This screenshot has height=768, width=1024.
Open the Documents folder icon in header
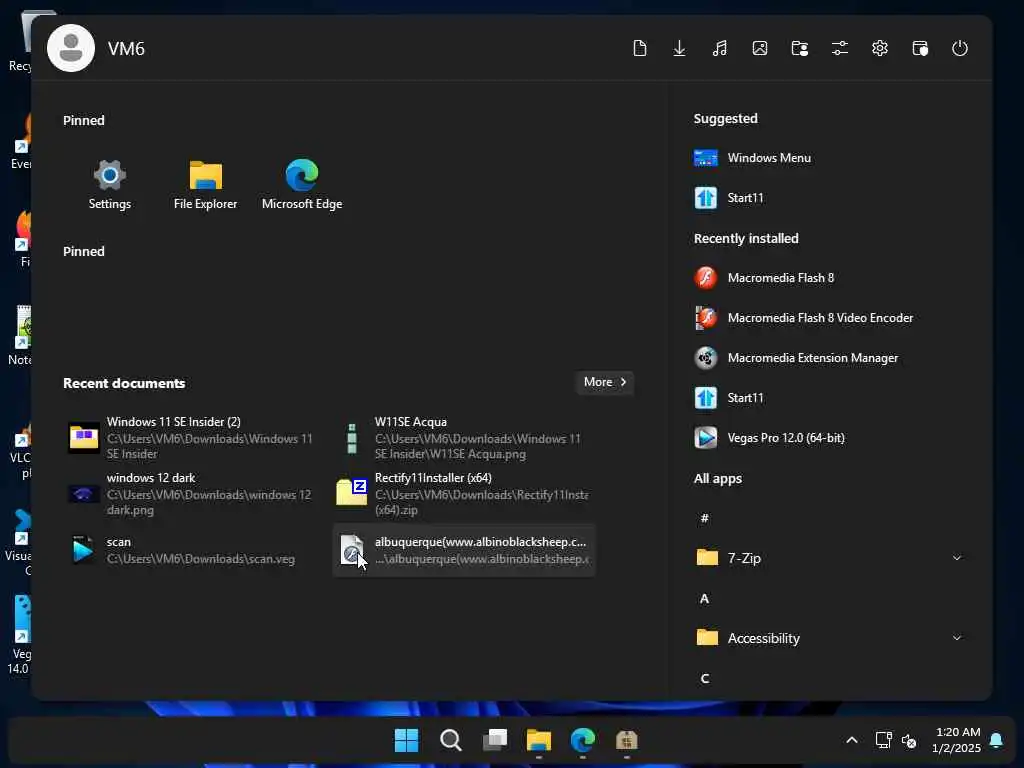[639, 48]
